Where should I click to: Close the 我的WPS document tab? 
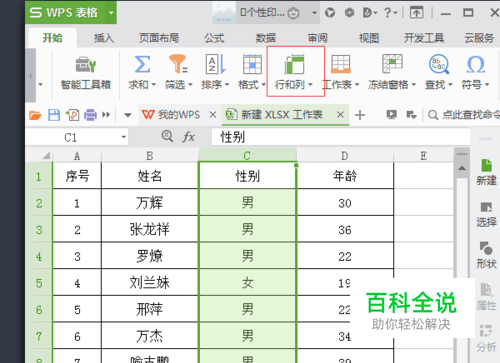point(213,115)
